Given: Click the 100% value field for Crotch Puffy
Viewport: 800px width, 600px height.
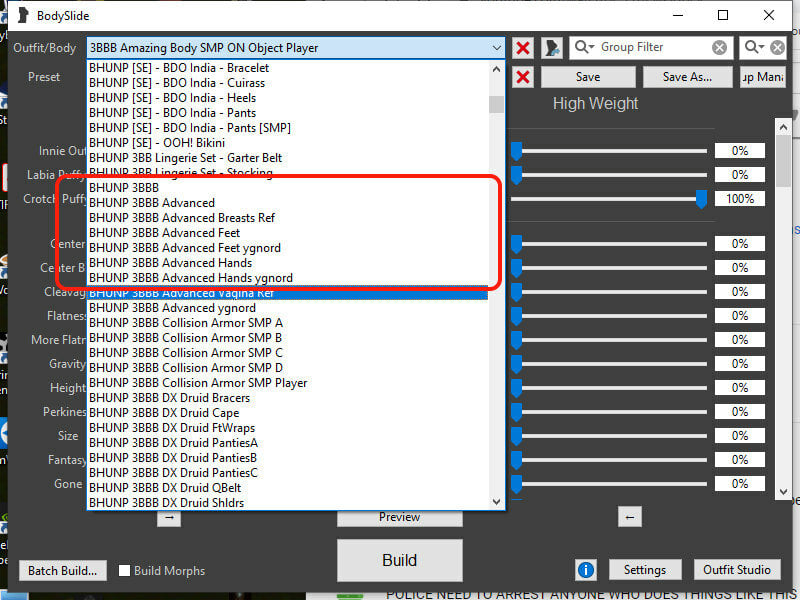Looking at the screenshot, I should 740,199.
